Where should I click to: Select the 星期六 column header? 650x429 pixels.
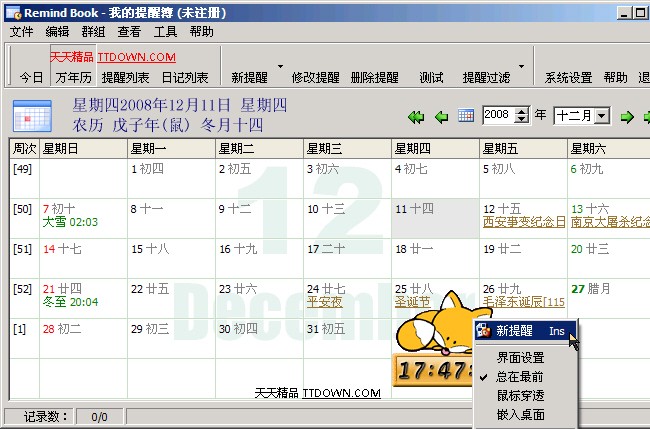[x=609, y=148]
